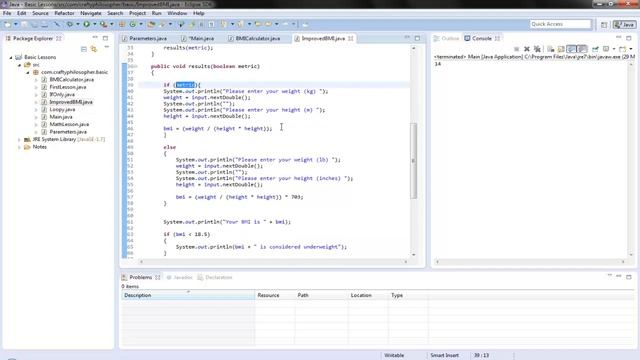The height and width of the screenshot is (360, 640).
Task: Open the New Java Class dropdown arrow
Action: [x=141, y=24]
